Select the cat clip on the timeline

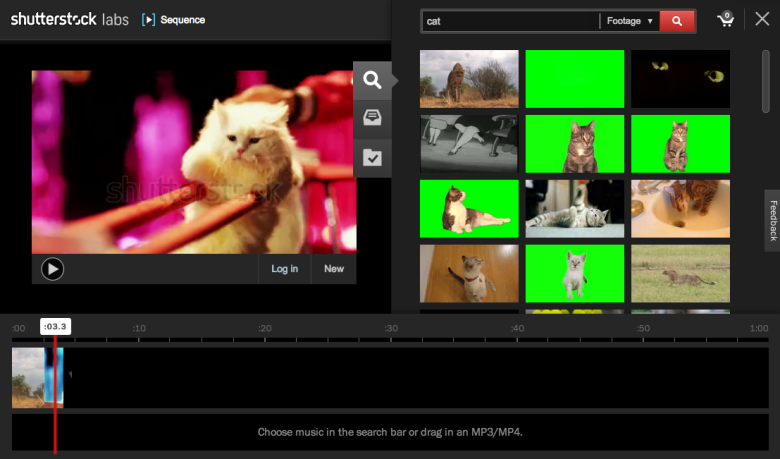coord(37,377)
